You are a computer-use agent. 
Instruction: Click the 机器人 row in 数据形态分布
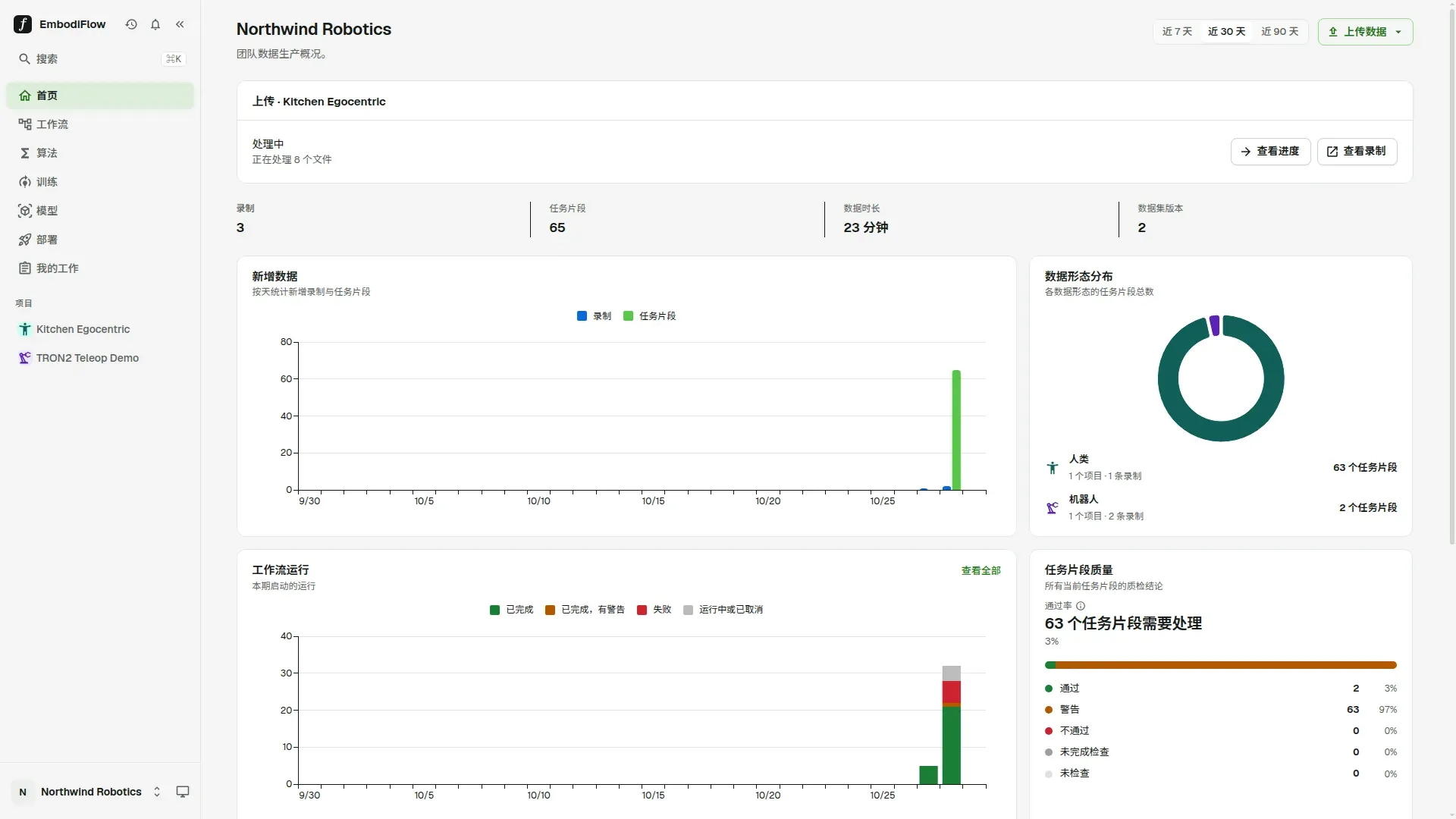(1220, 507)
